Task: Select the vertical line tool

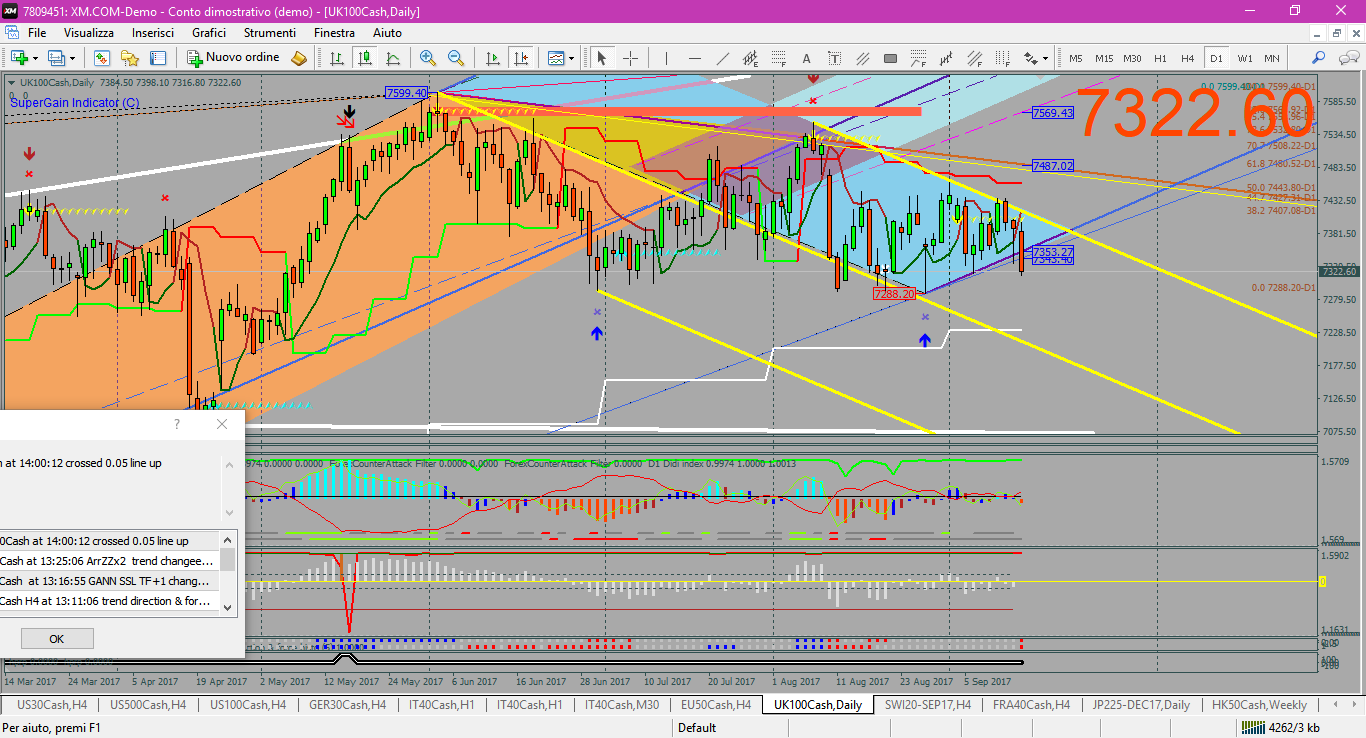Action: point(667,58)
